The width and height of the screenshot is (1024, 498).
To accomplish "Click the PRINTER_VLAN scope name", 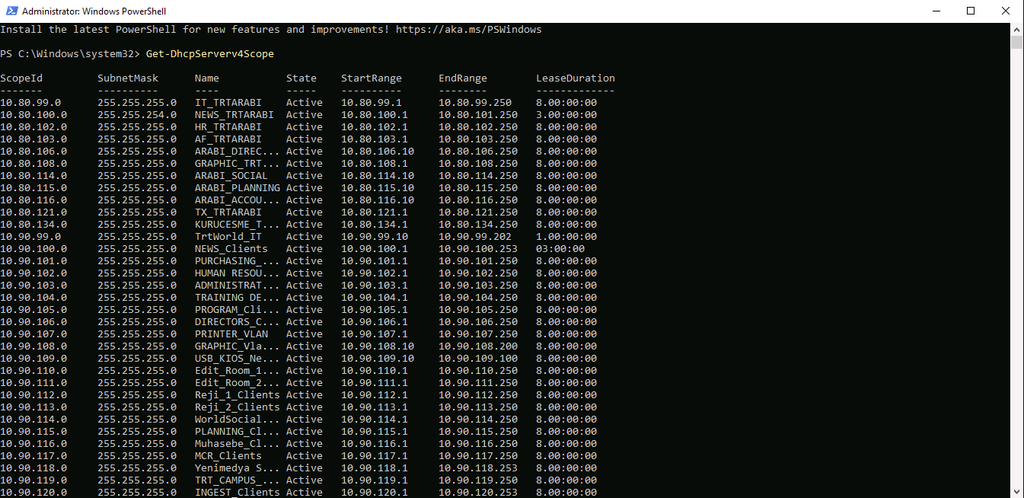I will 231,334.
